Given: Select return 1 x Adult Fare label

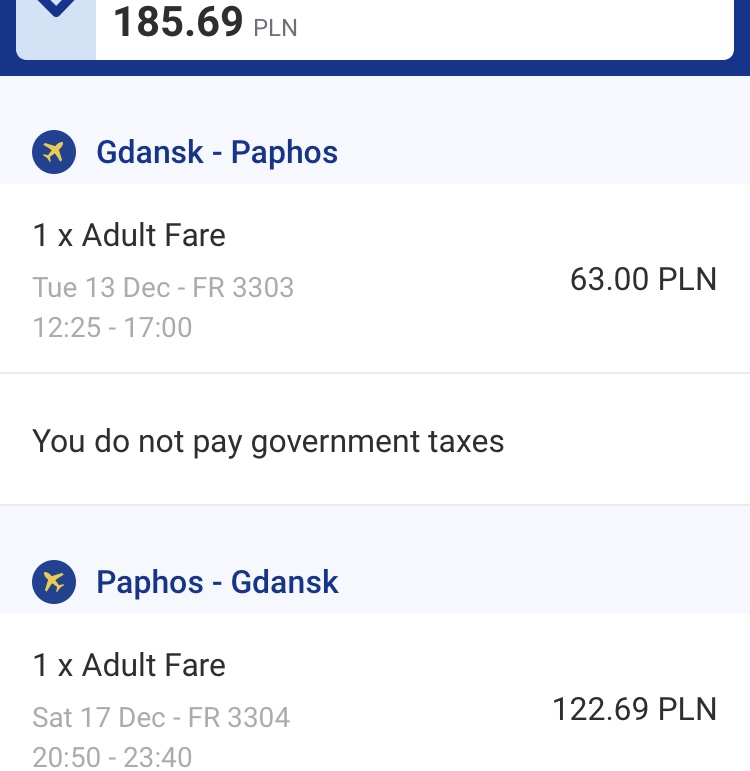Looking at the screenshot, I should pyautogui.click(x=129, y=665).
